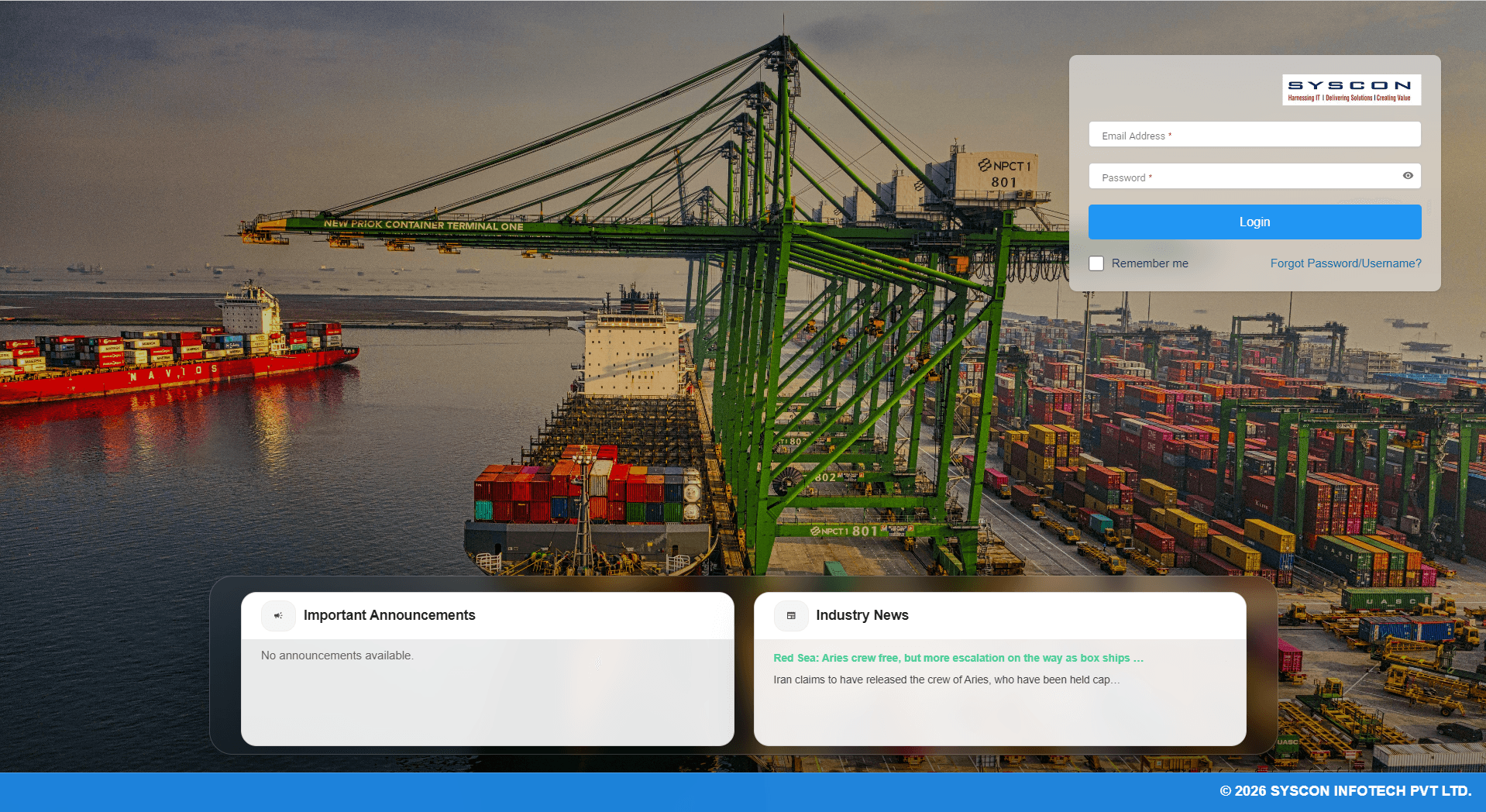Select the Important Announcements heading
The image size is (1486, 812).
(x=389, y=615)
